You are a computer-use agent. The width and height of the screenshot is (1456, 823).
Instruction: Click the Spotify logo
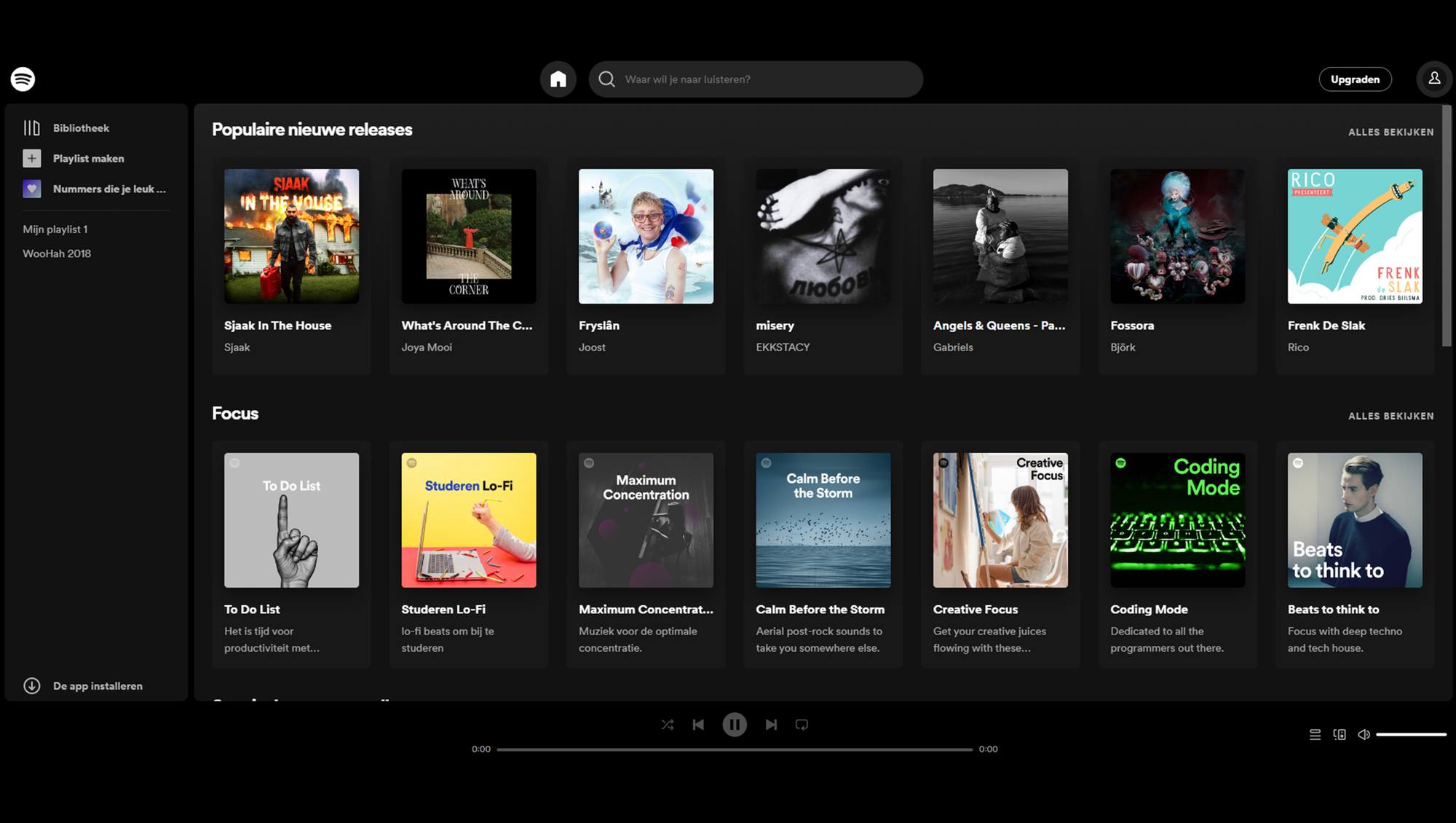coord(23,79)
